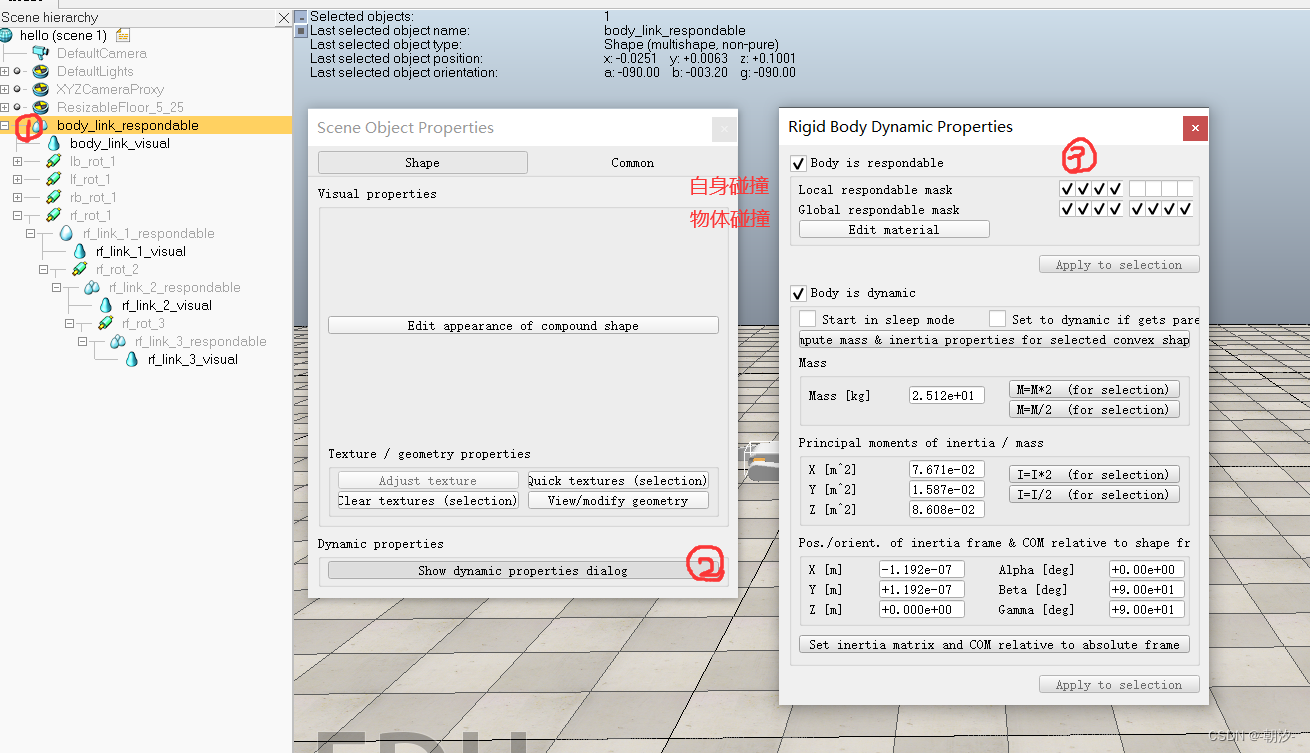Click the body_link_respondable shape icon

(40, 125)
